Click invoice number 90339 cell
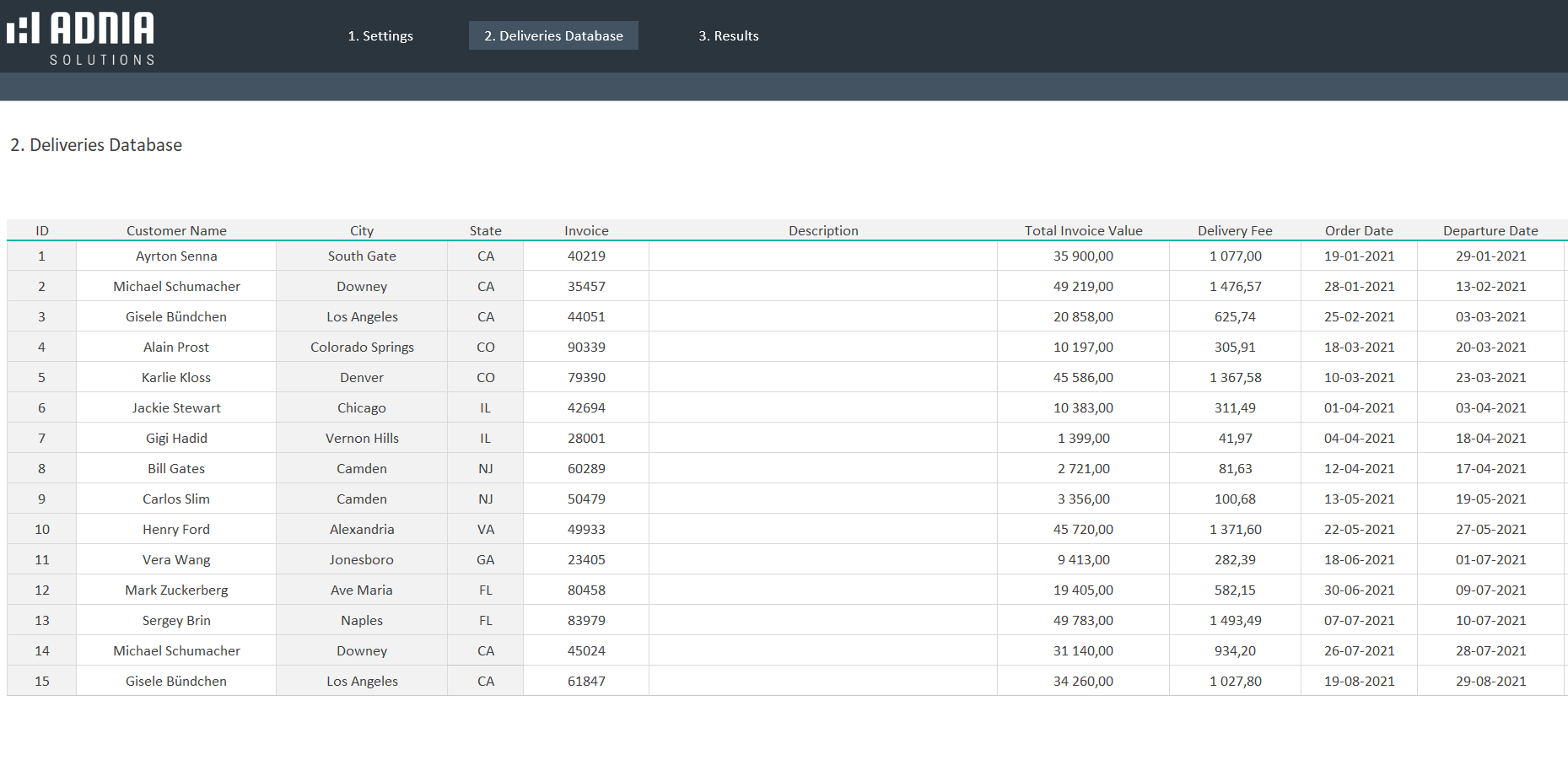Viewport: 1568px width, 771px height. coord(586,347)
